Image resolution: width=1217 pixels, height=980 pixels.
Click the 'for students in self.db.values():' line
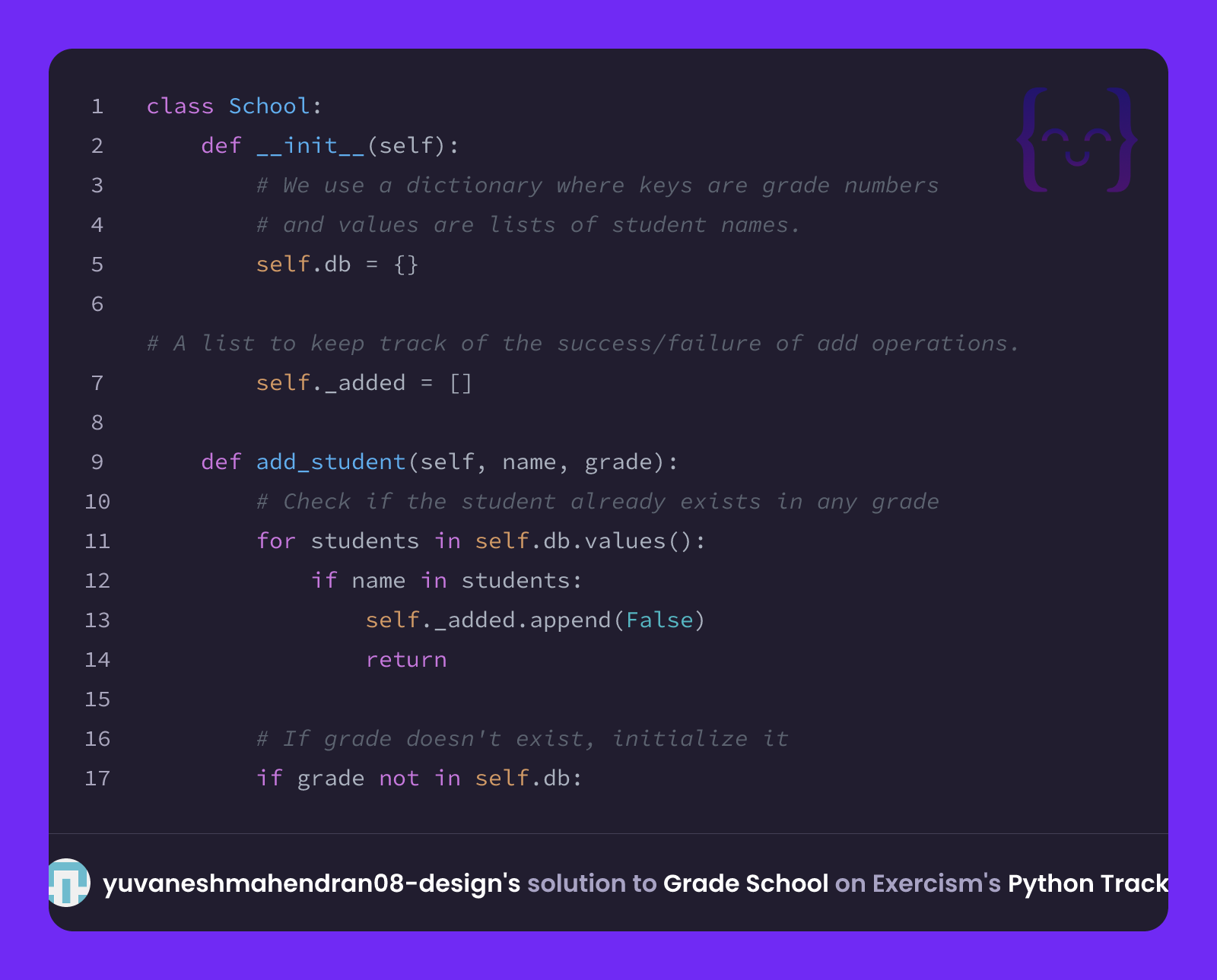(481, 541)
